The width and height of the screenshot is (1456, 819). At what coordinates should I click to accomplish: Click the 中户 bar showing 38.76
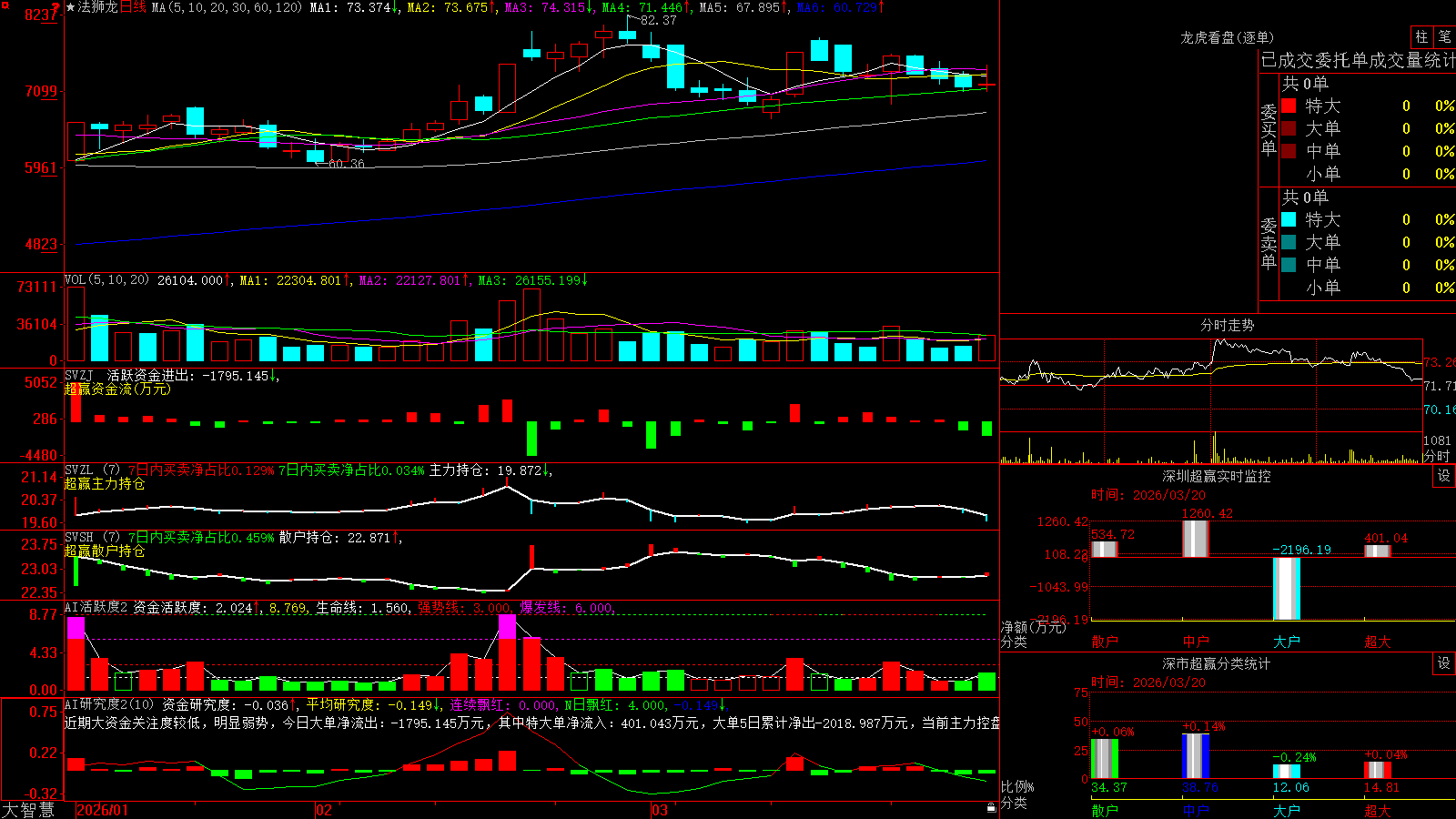pos(1196,756)
